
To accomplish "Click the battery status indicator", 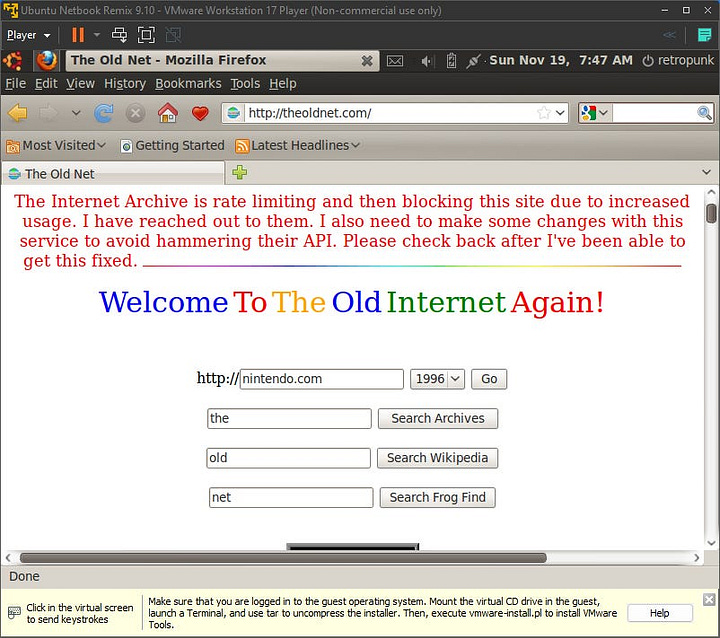I will (x=451, y=61).
